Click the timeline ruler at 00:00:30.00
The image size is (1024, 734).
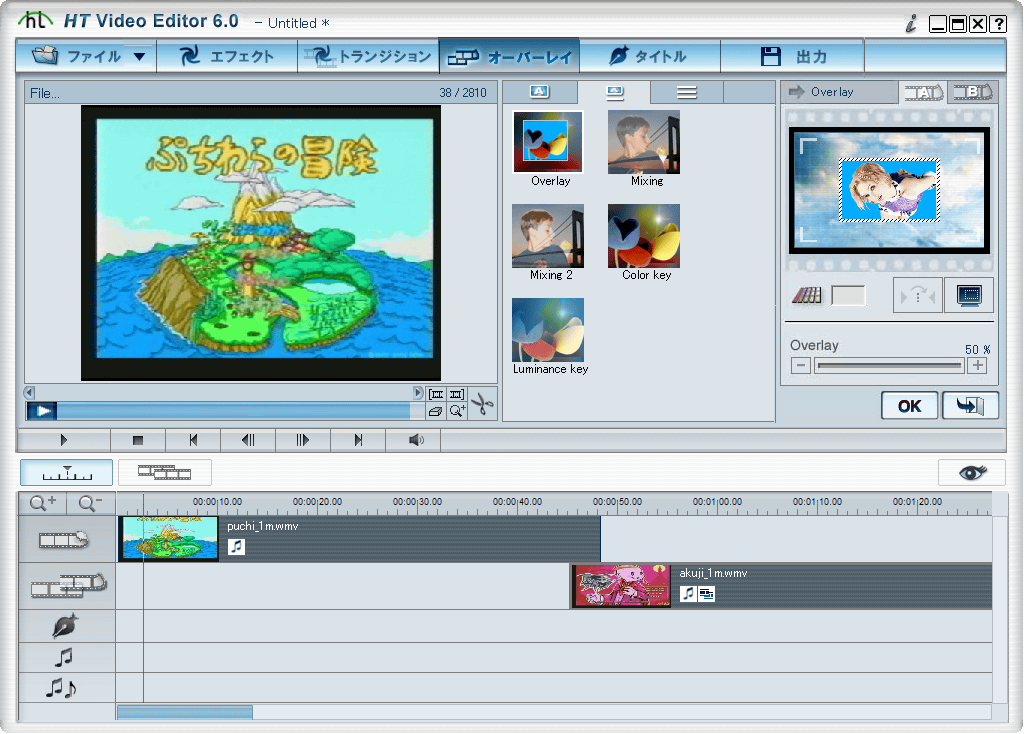coord(418,502)
